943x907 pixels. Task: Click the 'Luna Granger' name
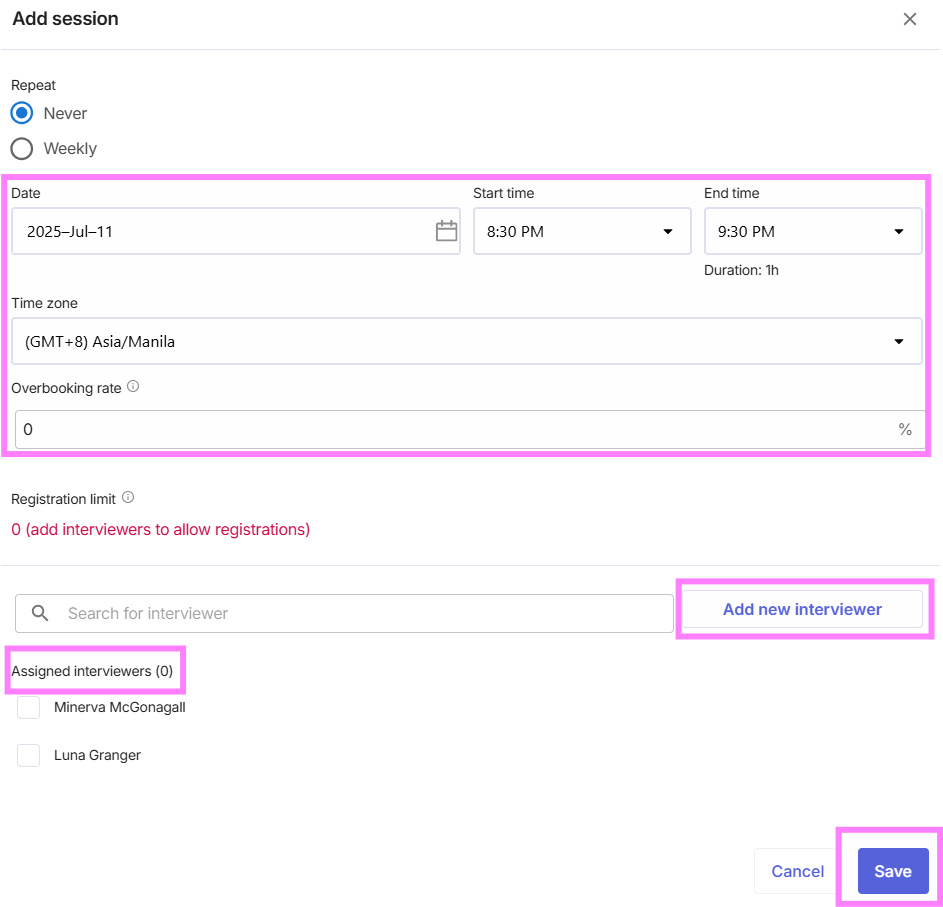97,755
